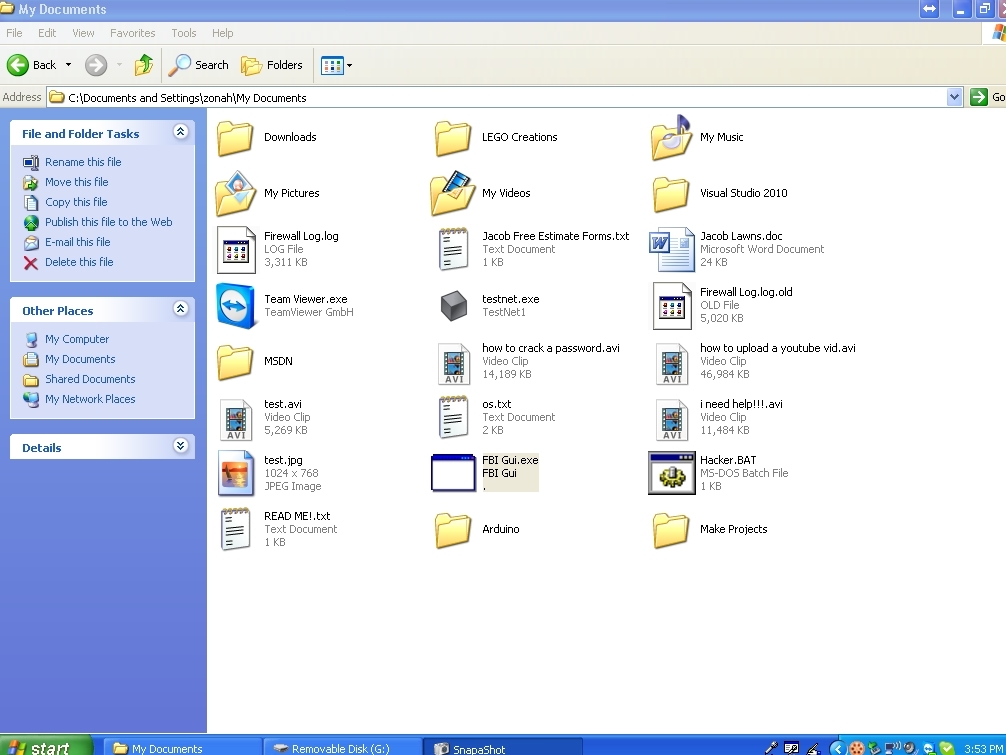Click the Windows Start button
Viewport: 1006px width, 755px height.
[45, 747]
